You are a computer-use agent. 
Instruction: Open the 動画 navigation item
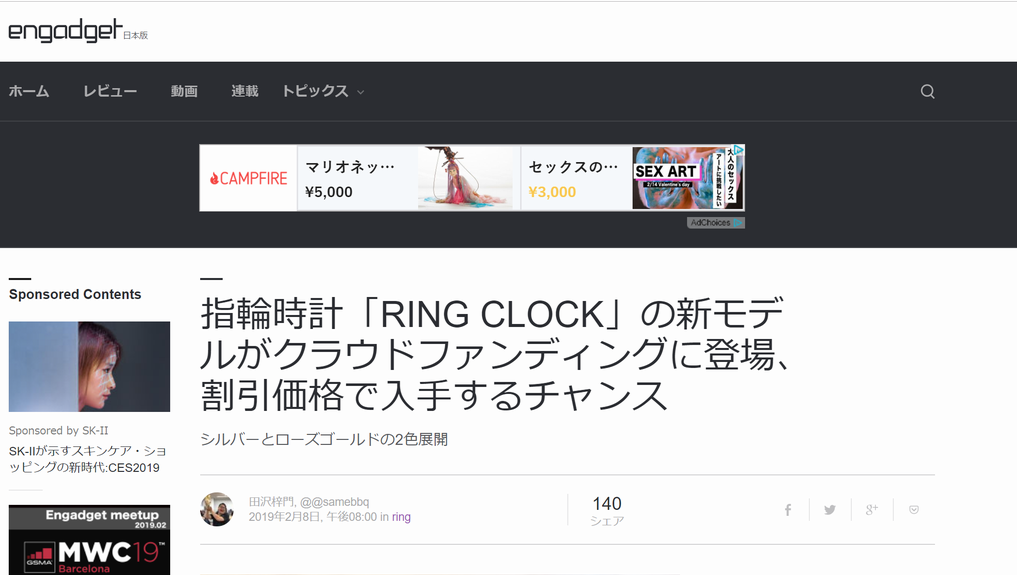(184, 91)
